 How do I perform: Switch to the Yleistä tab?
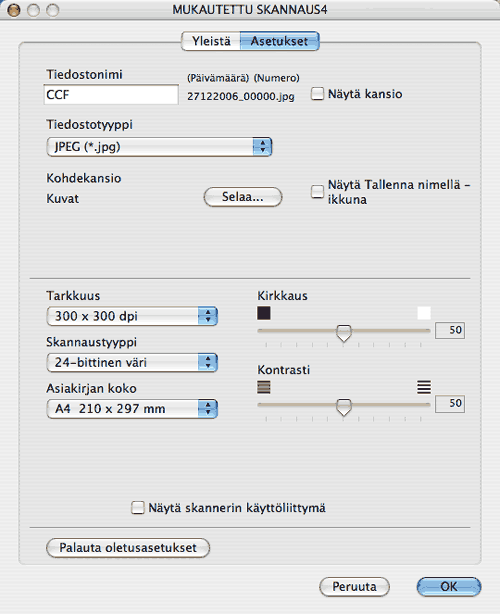[x=211, y=41]
